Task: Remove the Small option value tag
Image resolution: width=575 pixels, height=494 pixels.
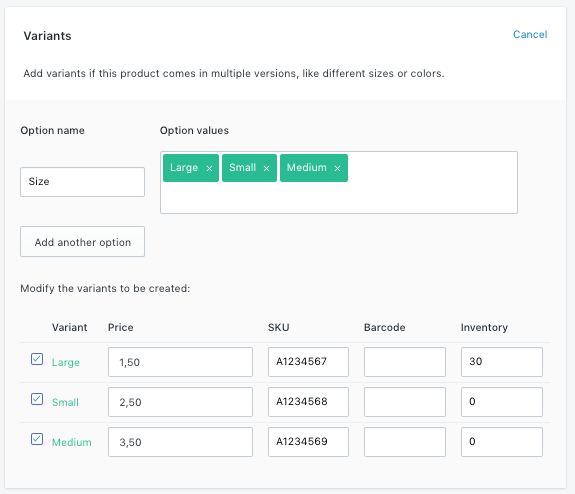Action: (267, 168)
